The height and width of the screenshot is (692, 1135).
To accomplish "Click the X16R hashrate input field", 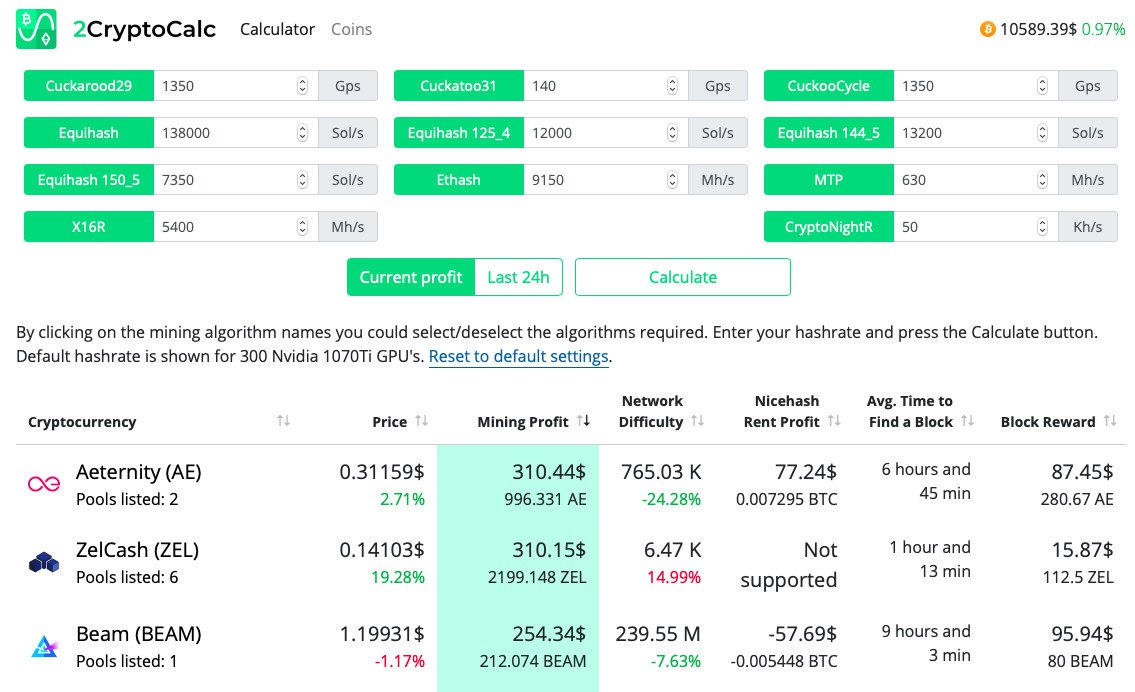I will [224, 227].
